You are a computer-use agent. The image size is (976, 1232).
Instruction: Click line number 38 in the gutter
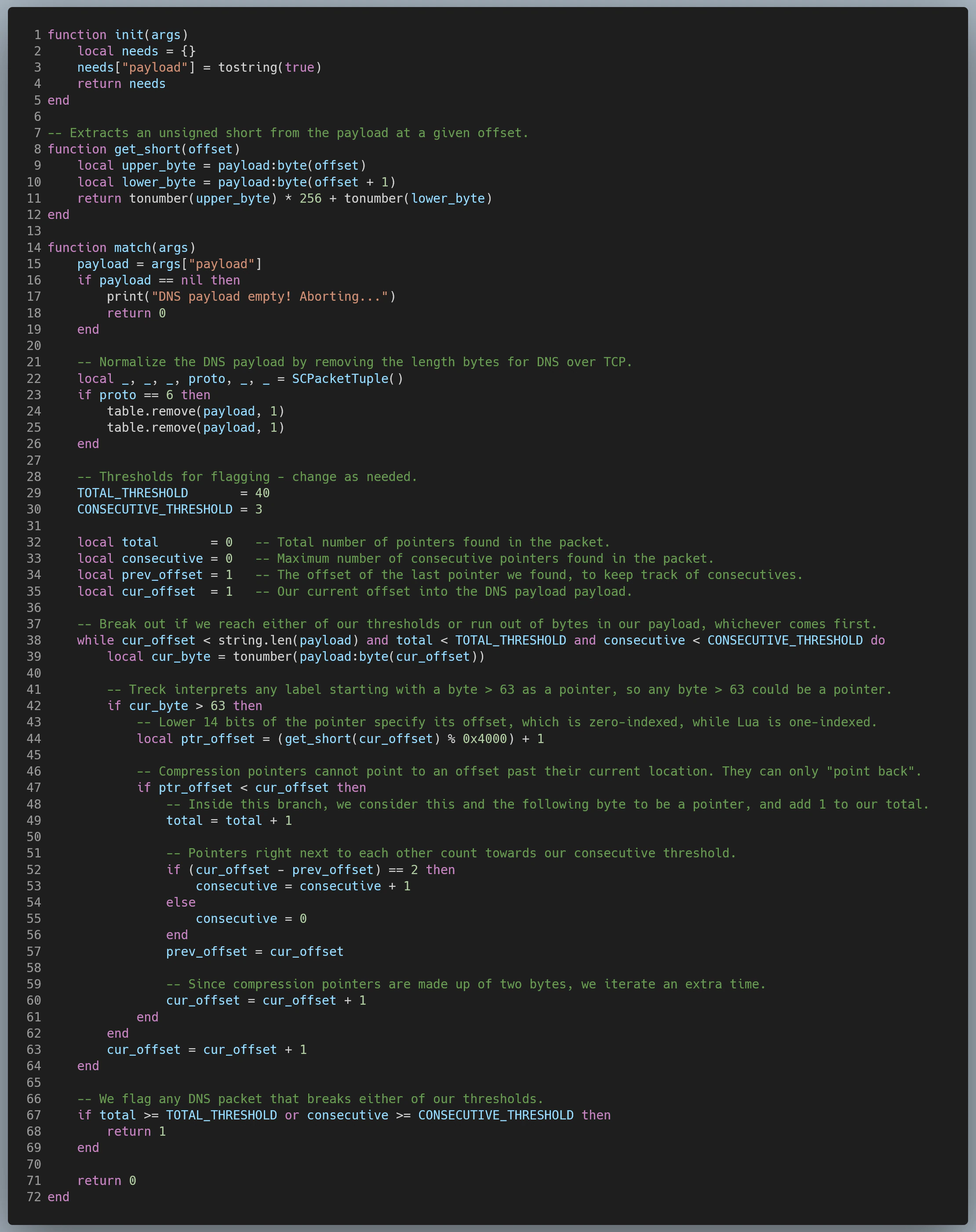[x=34, y=641]
